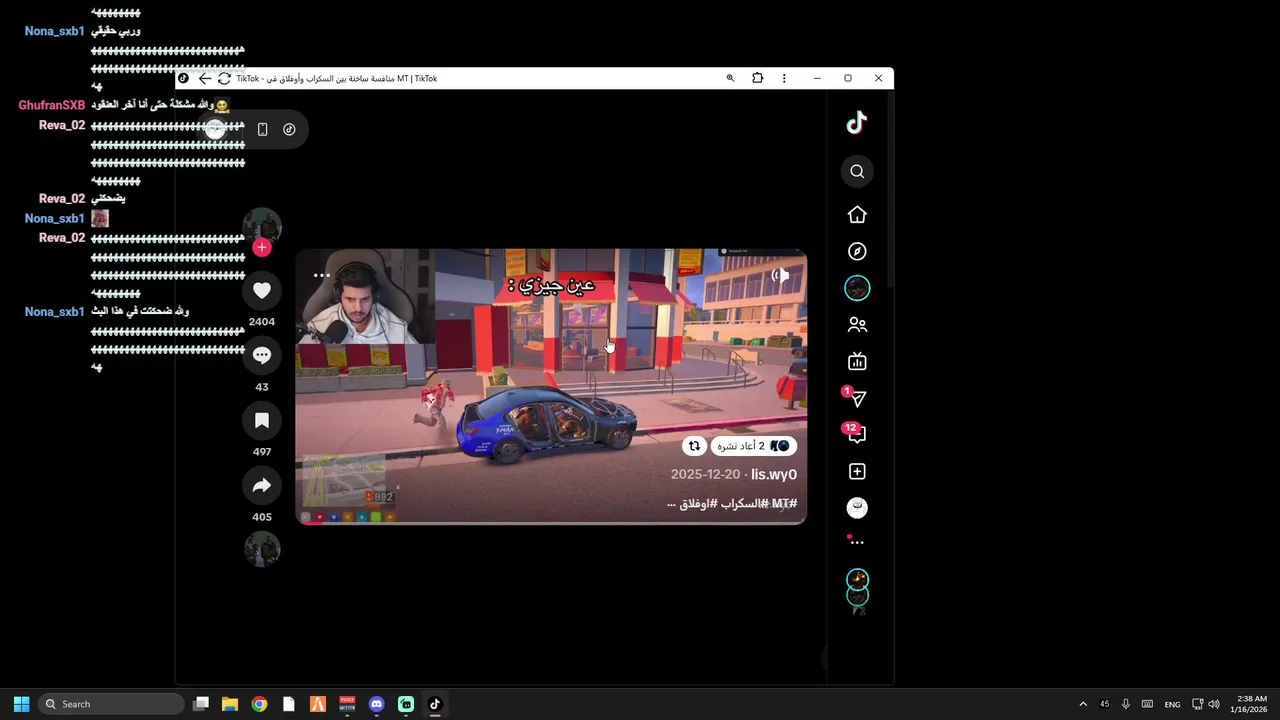1280x720 pixels.
Task: Open the sound disc avatar below share
Action: coord(262,549)
